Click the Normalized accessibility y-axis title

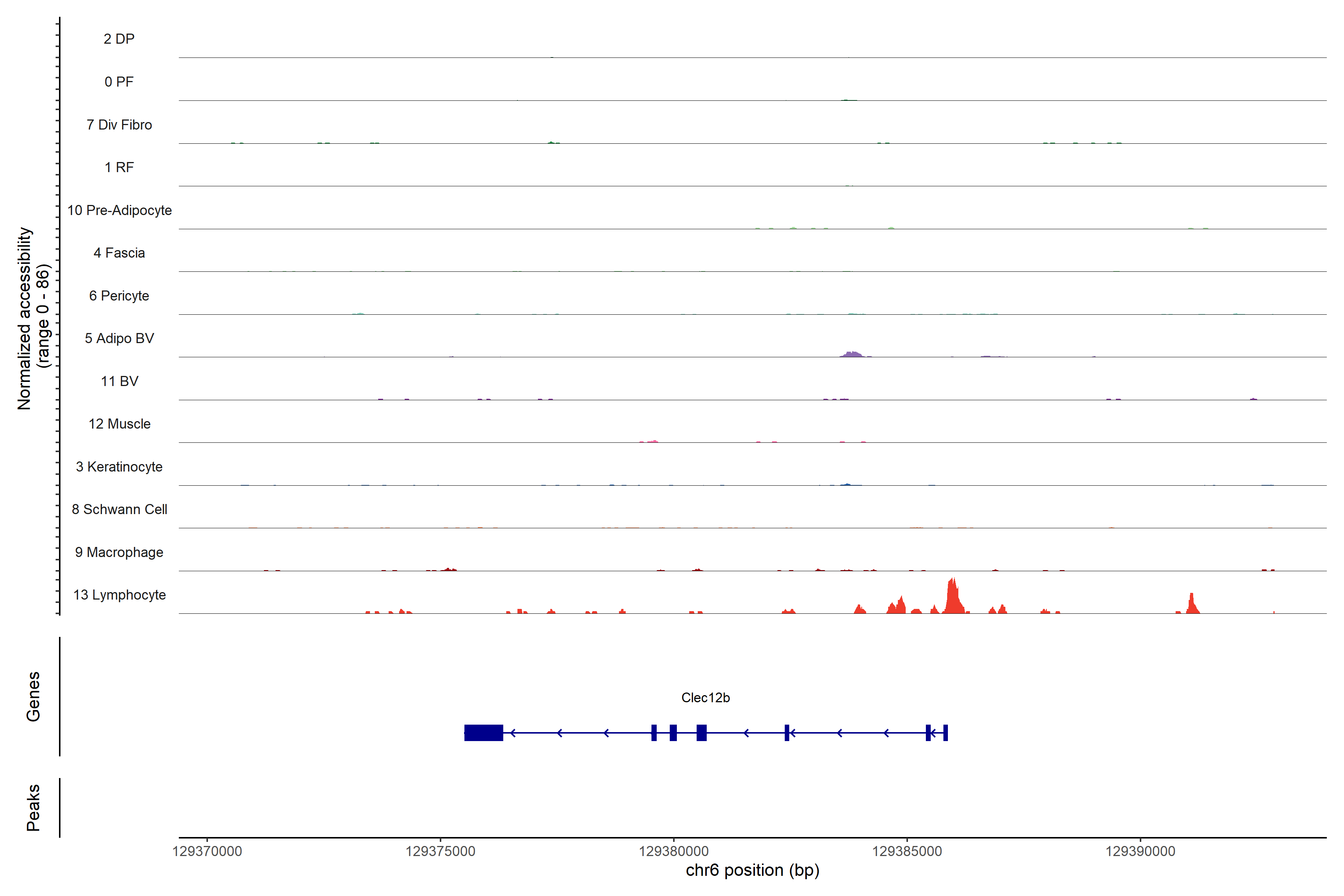pyautogui.click(x=25, y=318)
